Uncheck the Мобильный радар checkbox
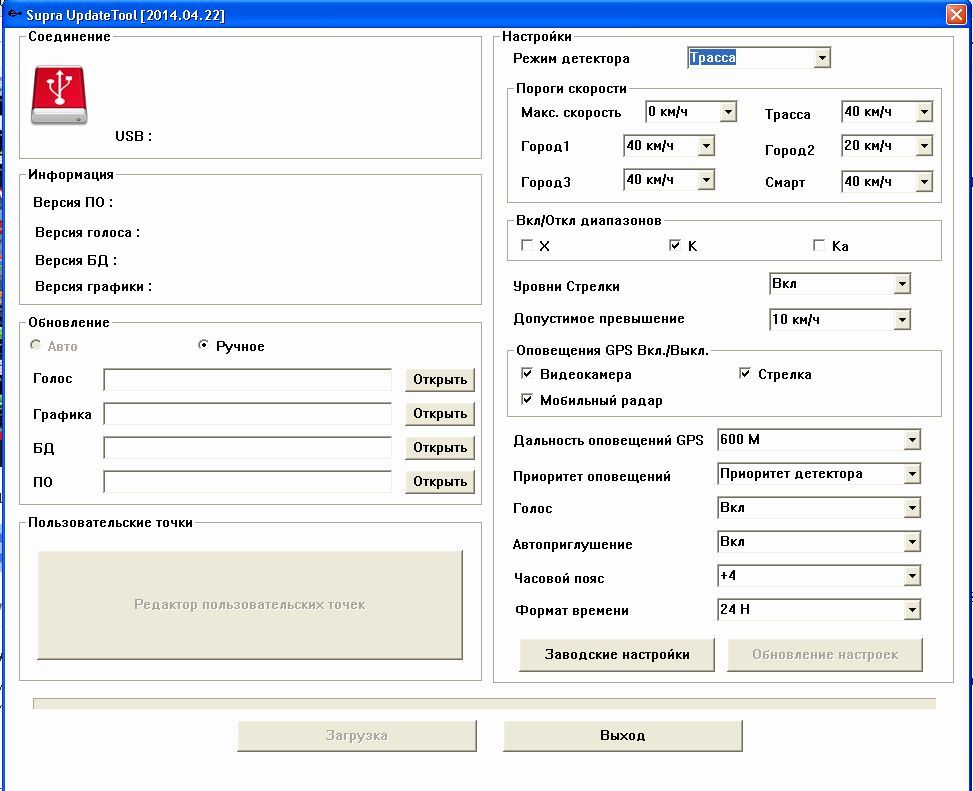 pos(527,400)
